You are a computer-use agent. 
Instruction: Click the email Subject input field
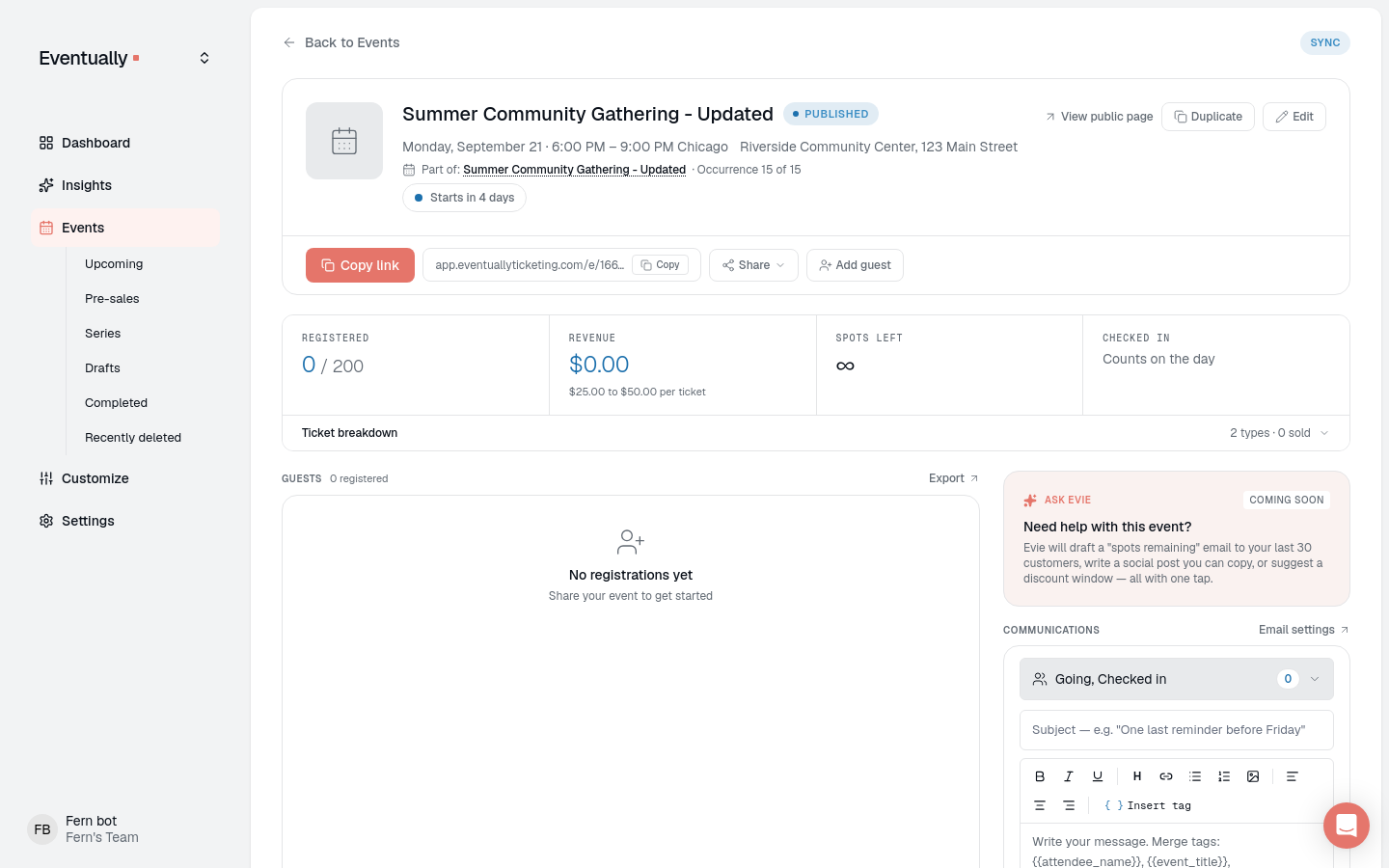[x=1177, y=730]
